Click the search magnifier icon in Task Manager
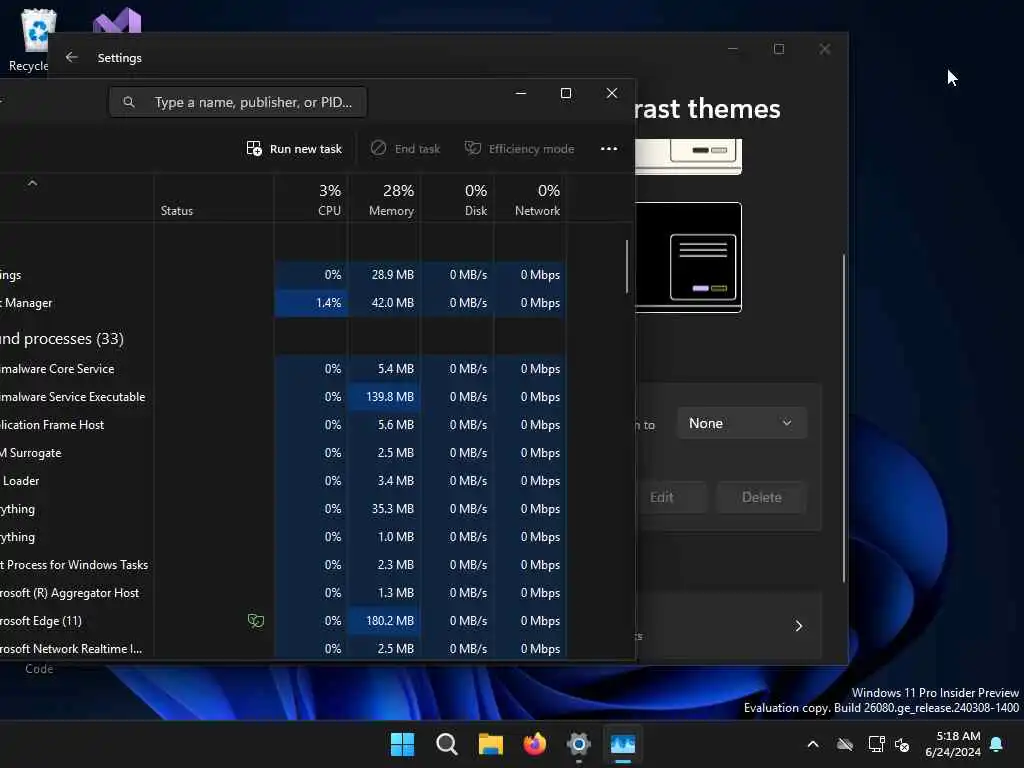Screen dimensions: 1024x768 (129, 103)
